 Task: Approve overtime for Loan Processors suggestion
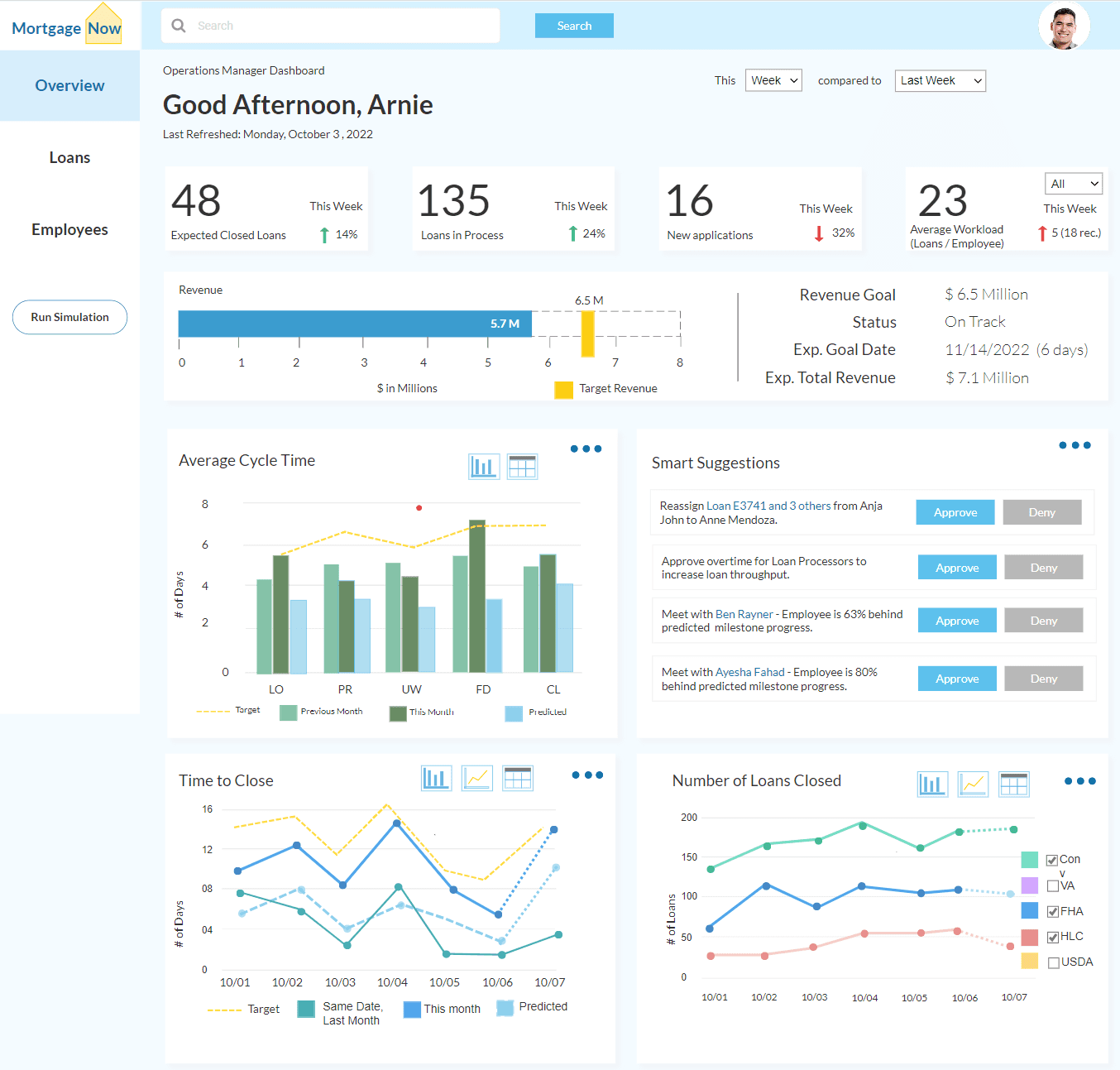[x=957, y=568]
